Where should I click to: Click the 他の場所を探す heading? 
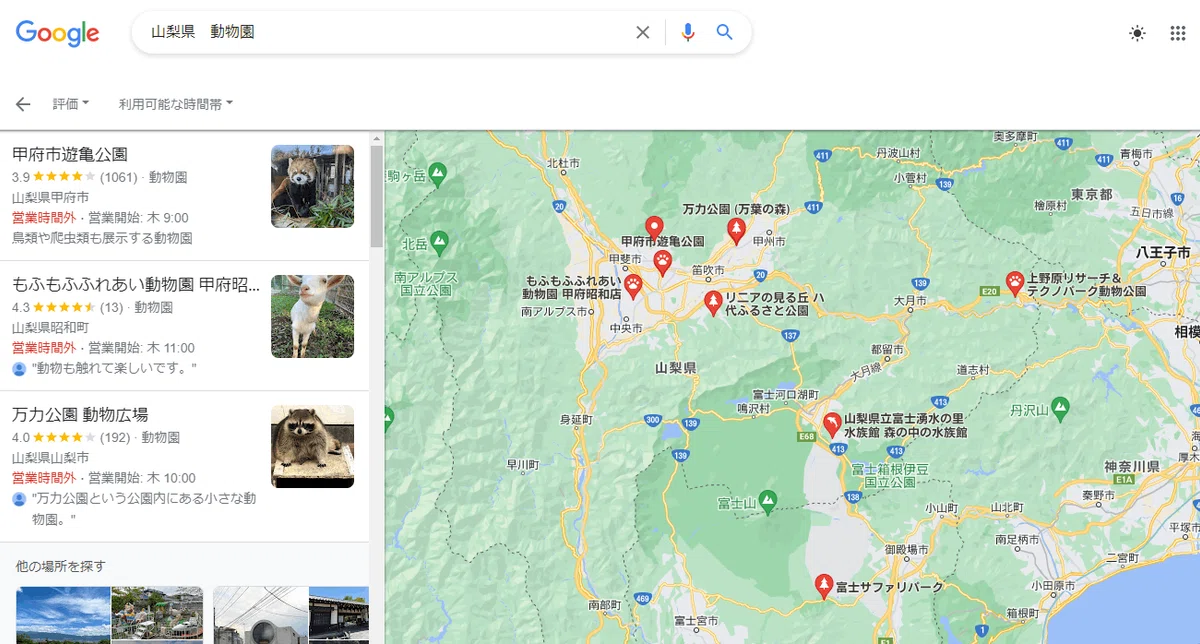tap(61, 566)
